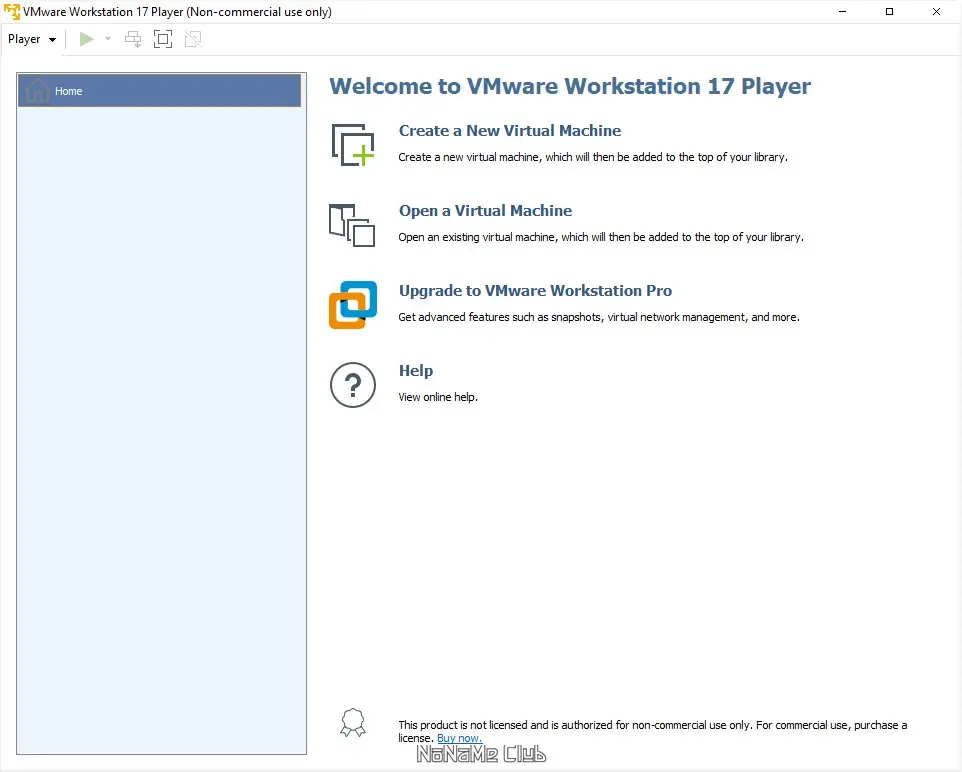
Task: Click 'Get advanced features such as snapshots' text
Action: click(x=599, y=317)
